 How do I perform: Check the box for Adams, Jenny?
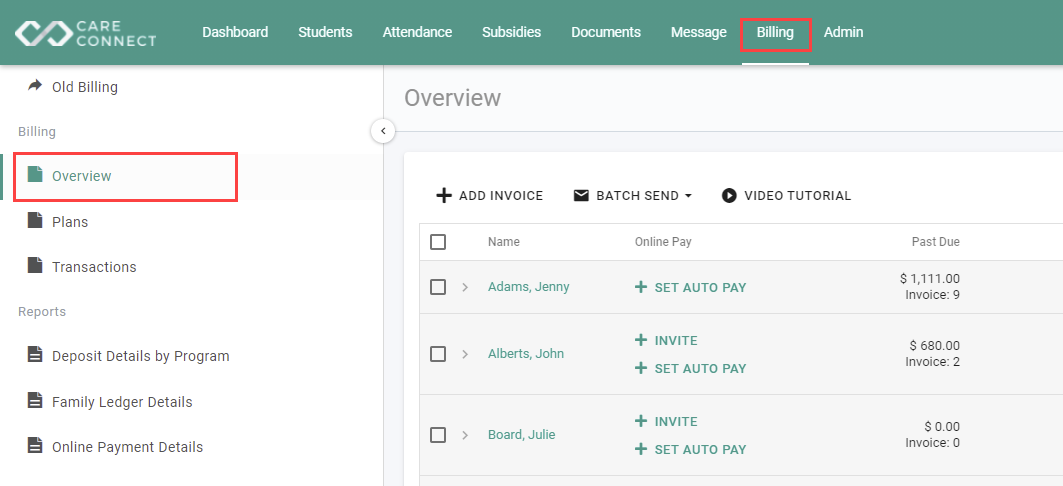438,287
